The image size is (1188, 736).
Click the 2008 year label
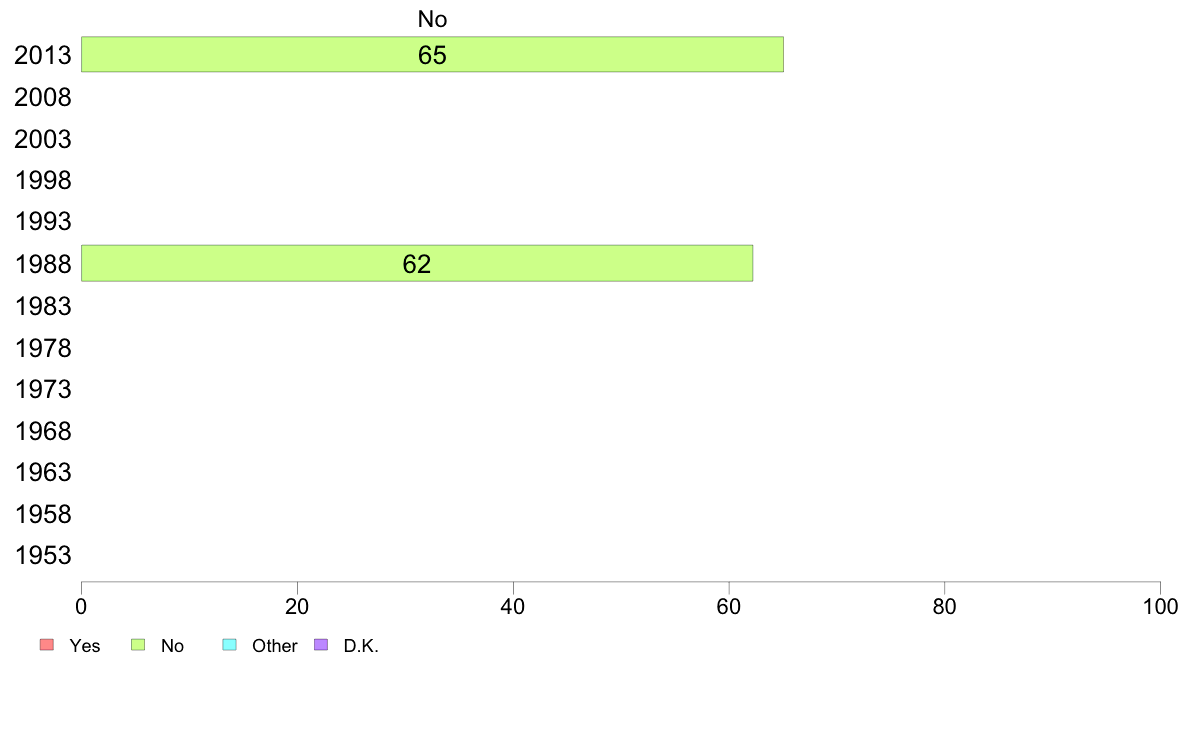[42, 97]
